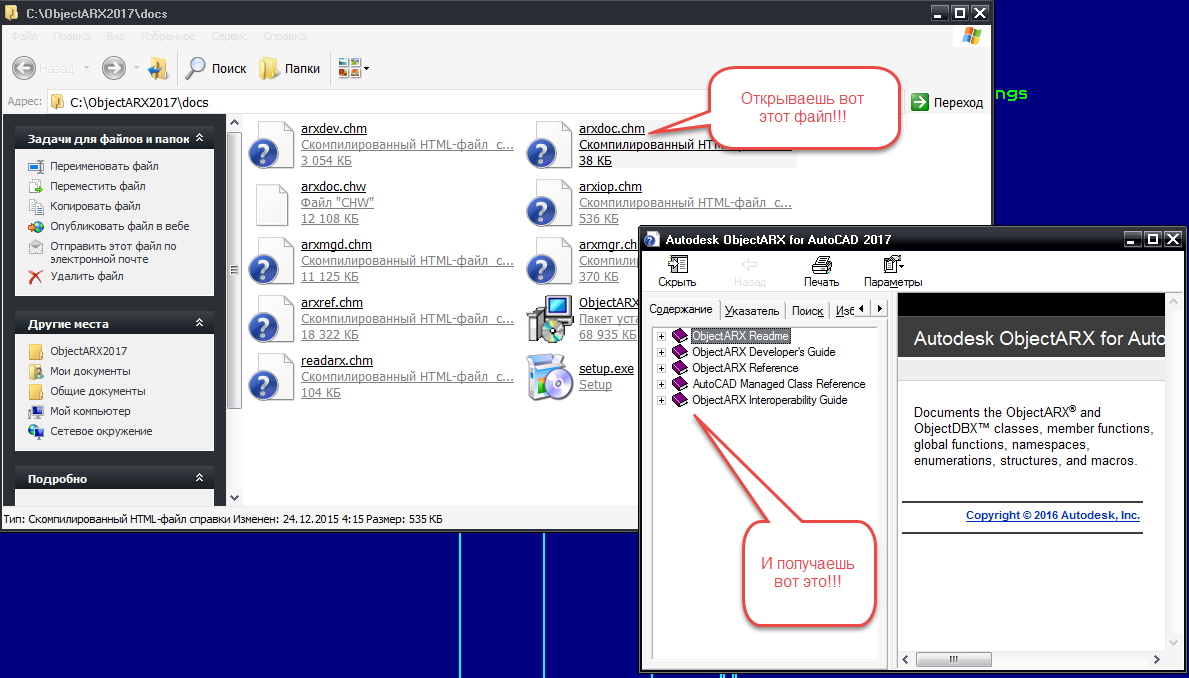This screenshot has width=1189, height=678.
Task: Click the Back arrow icon in Explorer
Action: 24,68
